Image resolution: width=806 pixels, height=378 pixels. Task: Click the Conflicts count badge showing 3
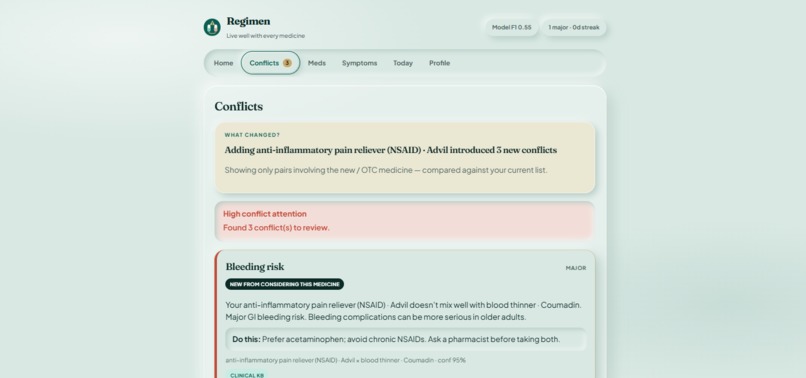(x=287, y=63)
